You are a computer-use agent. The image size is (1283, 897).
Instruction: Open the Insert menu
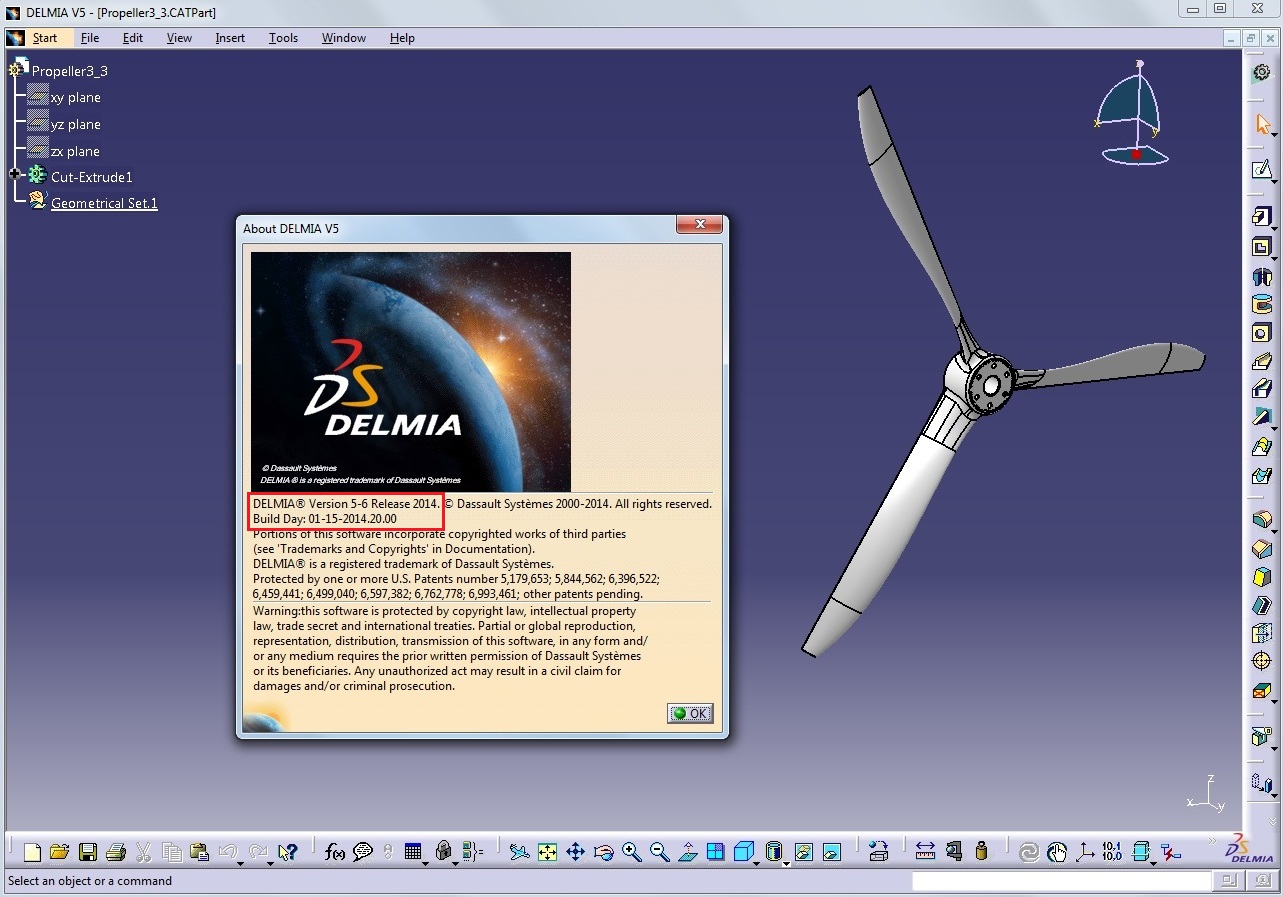tap(230, 38)
